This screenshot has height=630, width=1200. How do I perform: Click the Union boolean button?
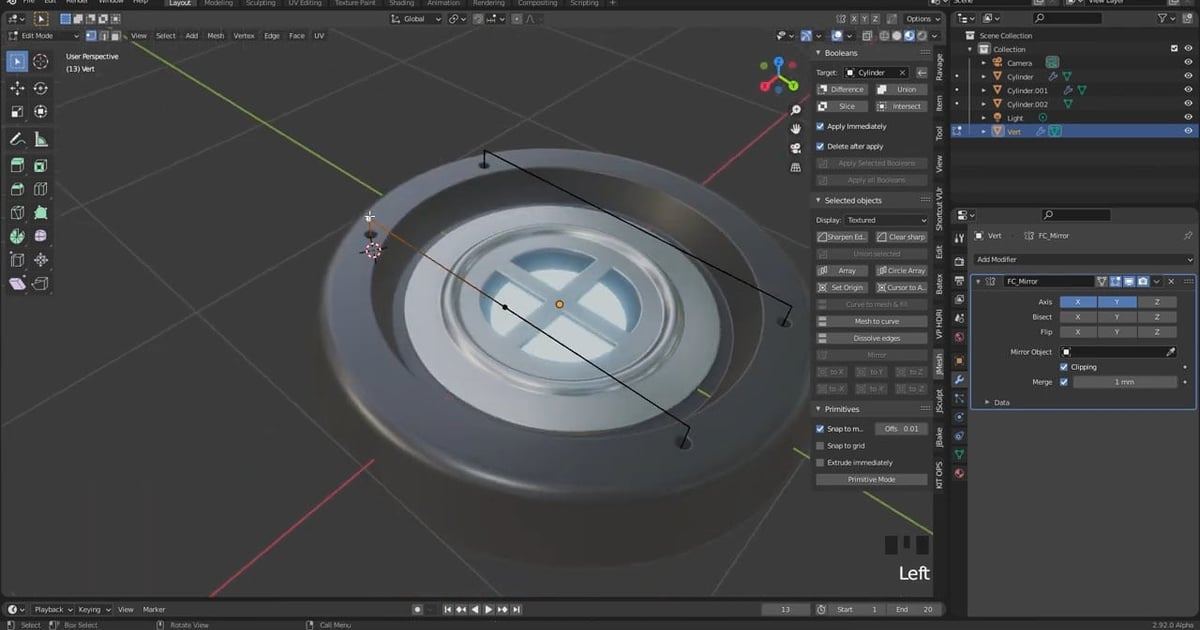coord(902,89)
